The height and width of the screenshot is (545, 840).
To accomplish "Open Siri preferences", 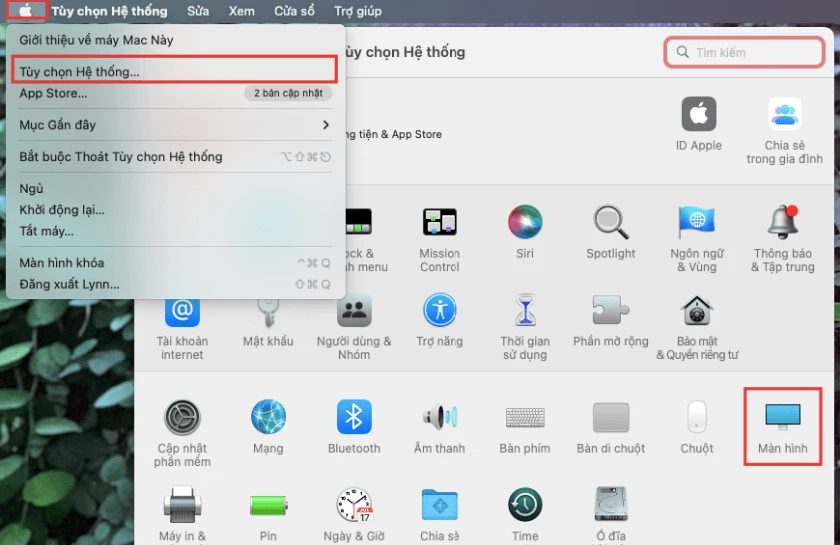I will pyautogui.click(x=525, y=232).
